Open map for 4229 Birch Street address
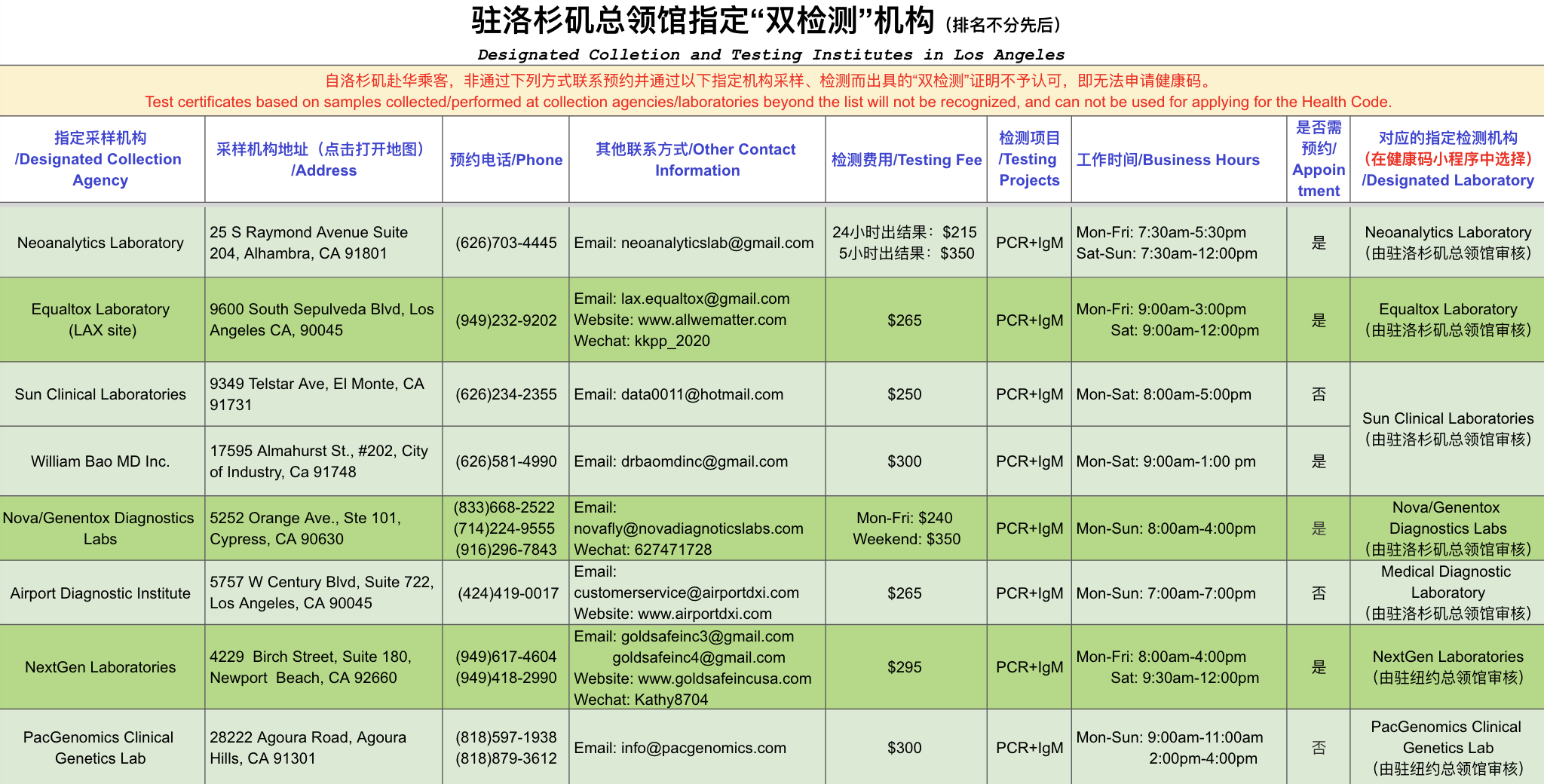The image size is (1544, 784). pyautogui.click(x=311, y=667)
